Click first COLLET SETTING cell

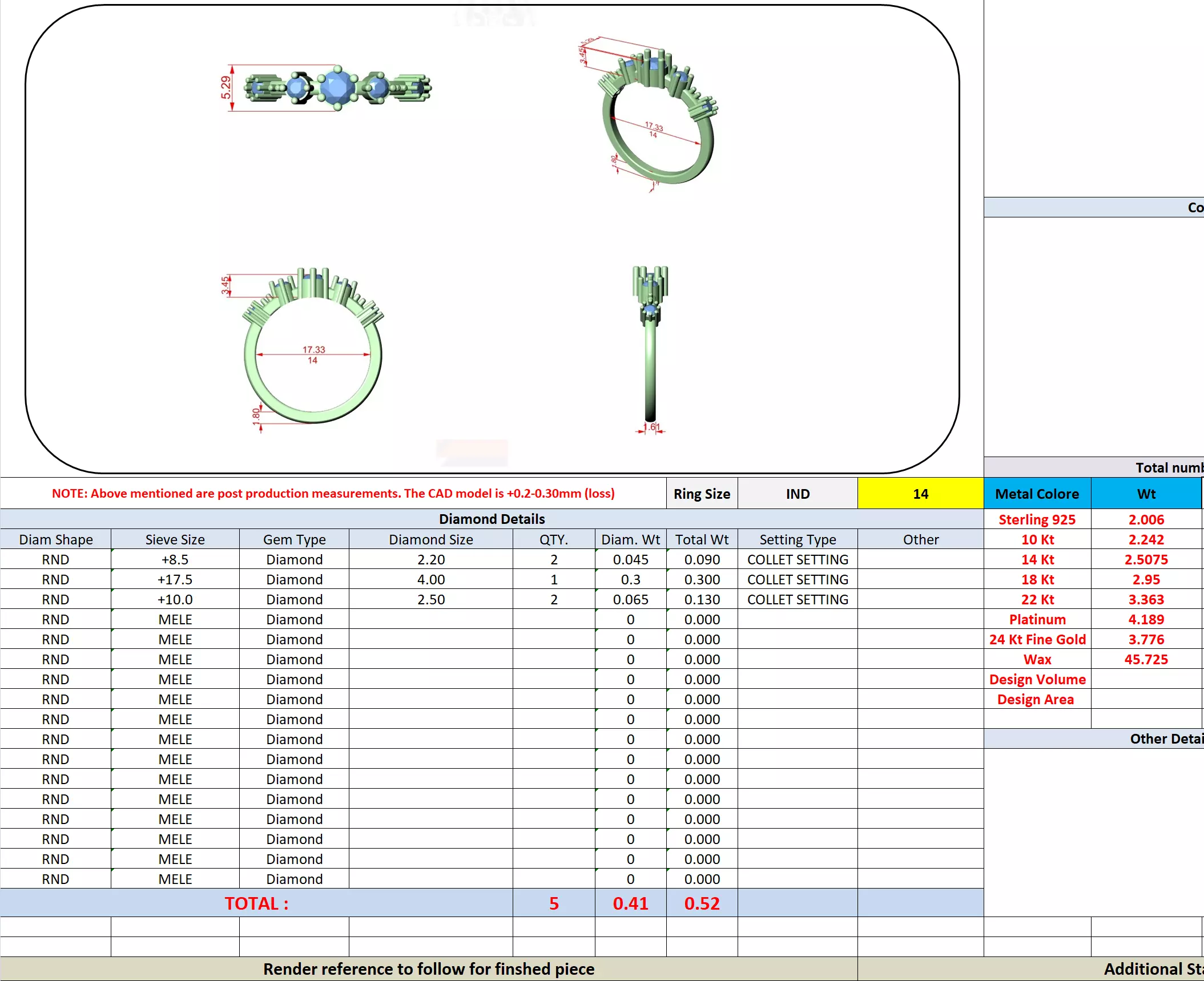pos(797,559)
